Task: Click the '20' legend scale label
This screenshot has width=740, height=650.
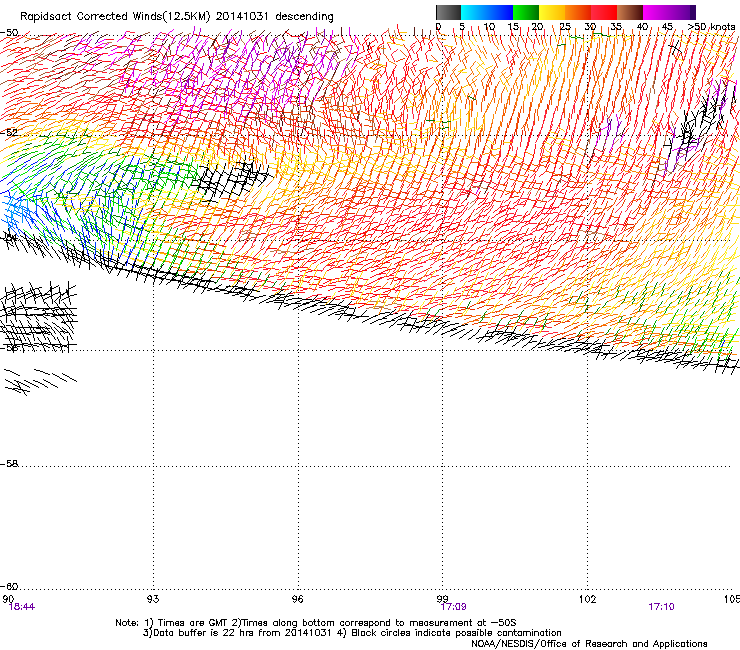Action: (538, 27)
